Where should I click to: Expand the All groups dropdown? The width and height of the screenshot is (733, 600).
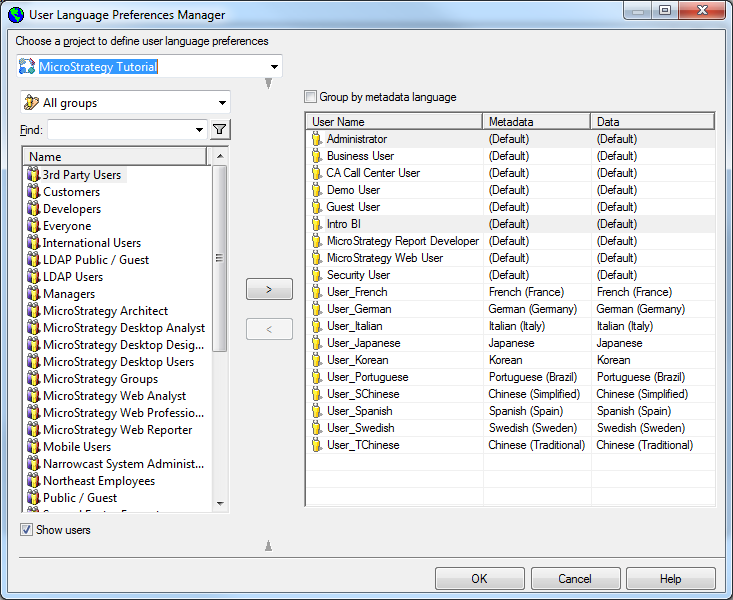coord(222,103)
